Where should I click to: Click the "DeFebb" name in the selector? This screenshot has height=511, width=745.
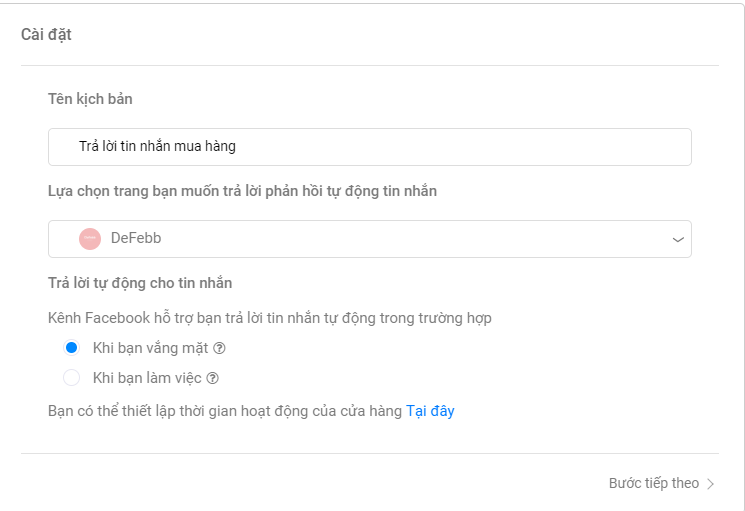[x=136, y=238]
